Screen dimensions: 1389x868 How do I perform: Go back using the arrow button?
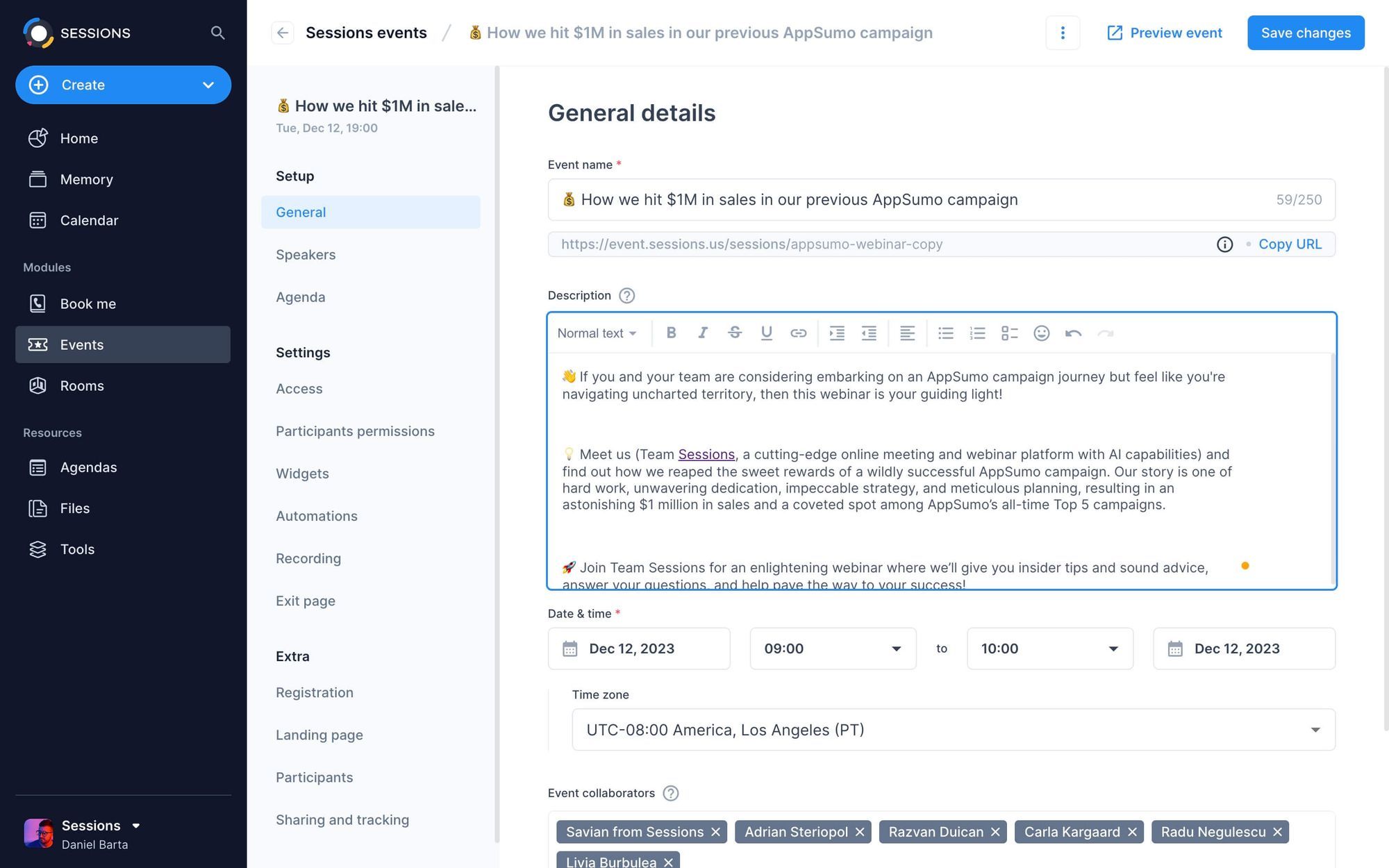(x=283, y=33)
